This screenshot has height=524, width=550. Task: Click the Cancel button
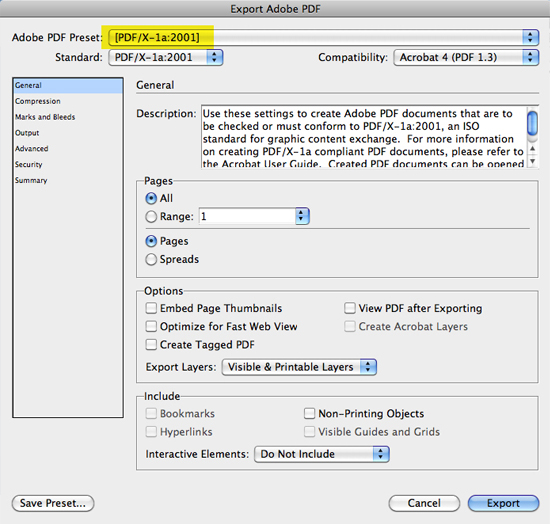(424, 503)
